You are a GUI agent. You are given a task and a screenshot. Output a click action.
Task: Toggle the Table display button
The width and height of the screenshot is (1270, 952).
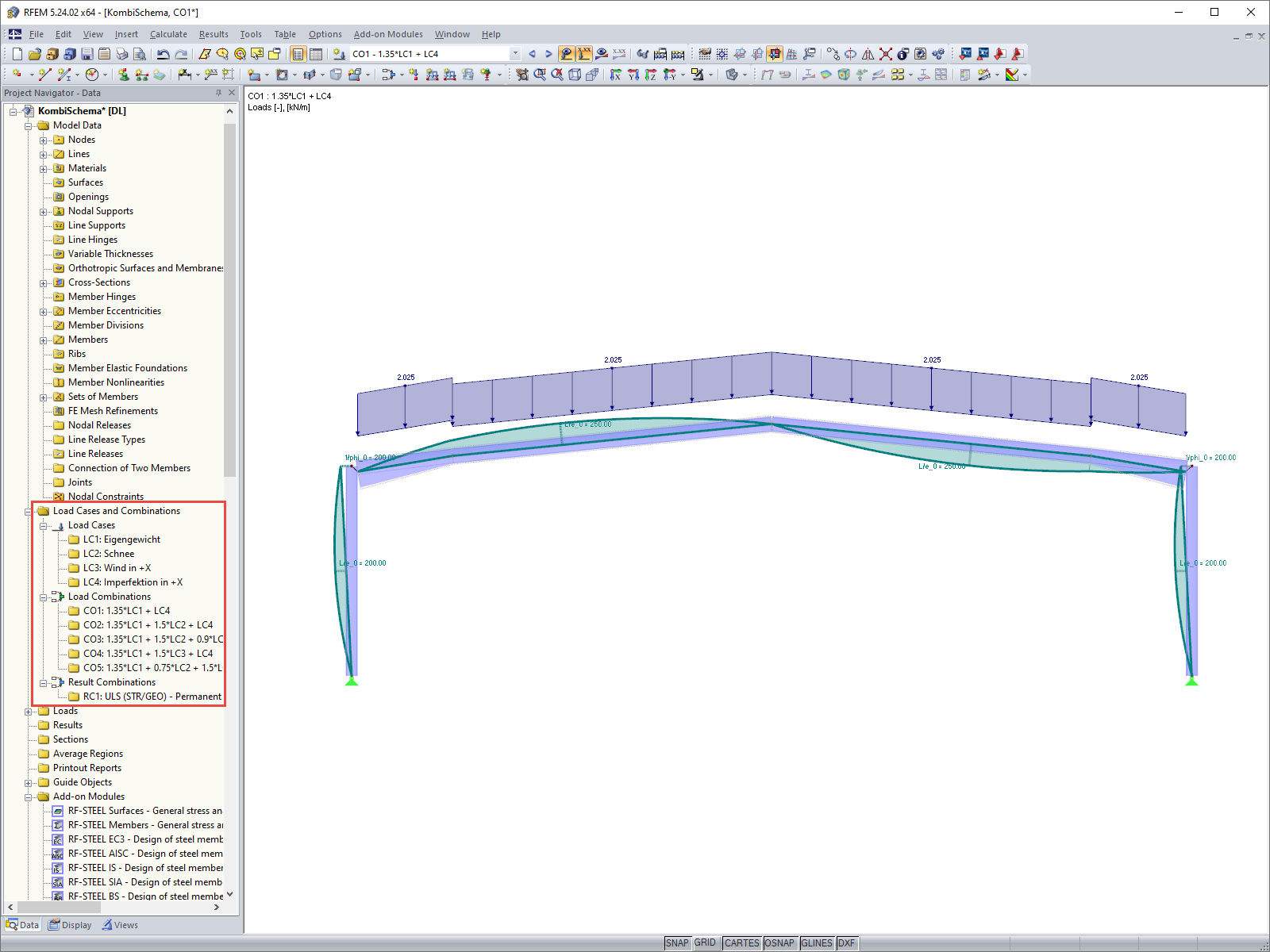tap(316, 54)
